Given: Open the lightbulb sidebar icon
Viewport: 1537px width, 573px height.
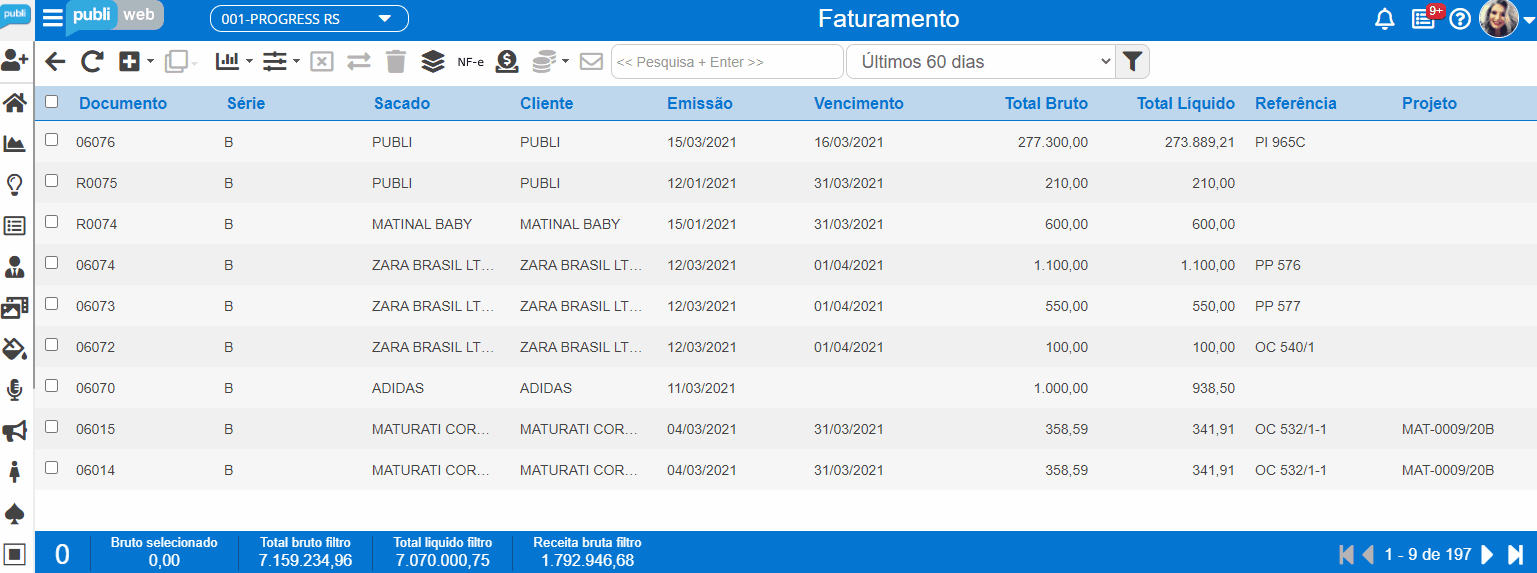Looking at the screenshot, I should [15, 185].
